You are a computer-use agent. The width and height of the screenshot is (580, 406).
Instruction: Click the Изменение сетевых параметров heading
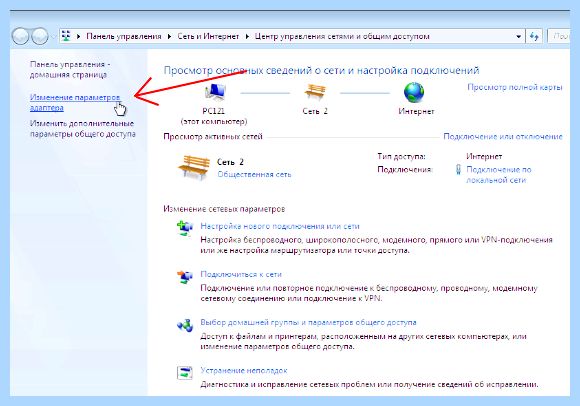tap(224, 209)
